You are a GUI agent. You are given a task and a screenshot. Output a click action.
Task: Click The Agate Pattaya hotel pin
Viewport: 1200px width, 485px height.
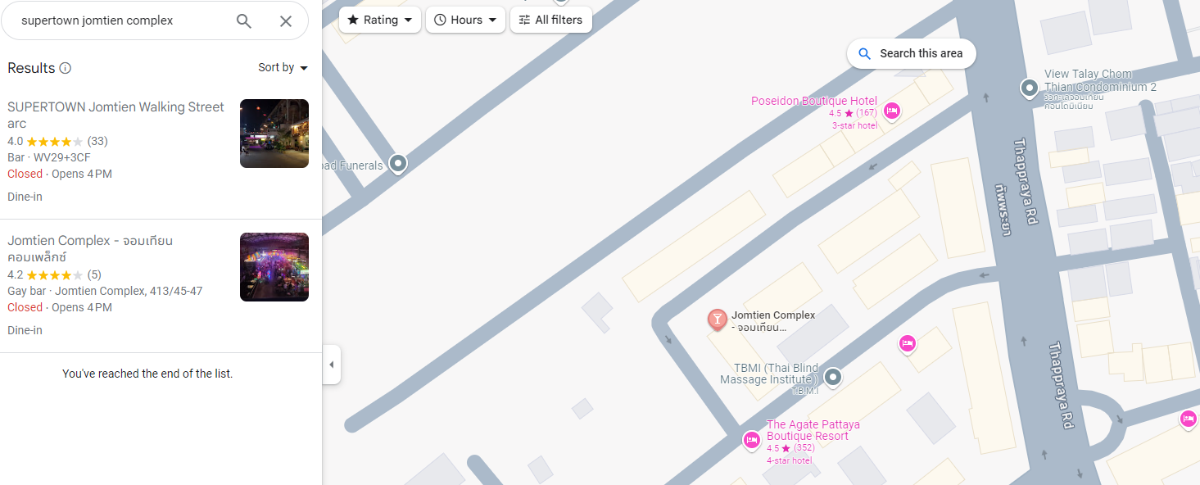click(x=752, y=439)
